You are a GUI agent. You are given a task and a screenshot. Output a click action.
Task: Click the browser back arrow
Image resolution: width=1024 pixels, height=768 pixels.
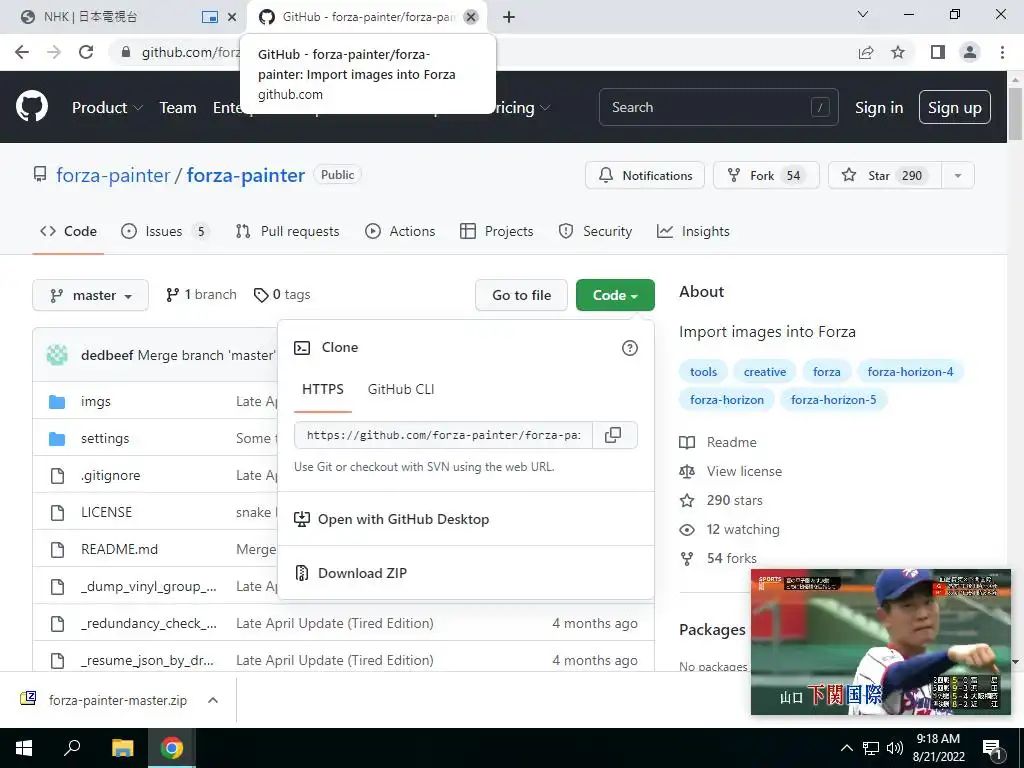[22, 52]
